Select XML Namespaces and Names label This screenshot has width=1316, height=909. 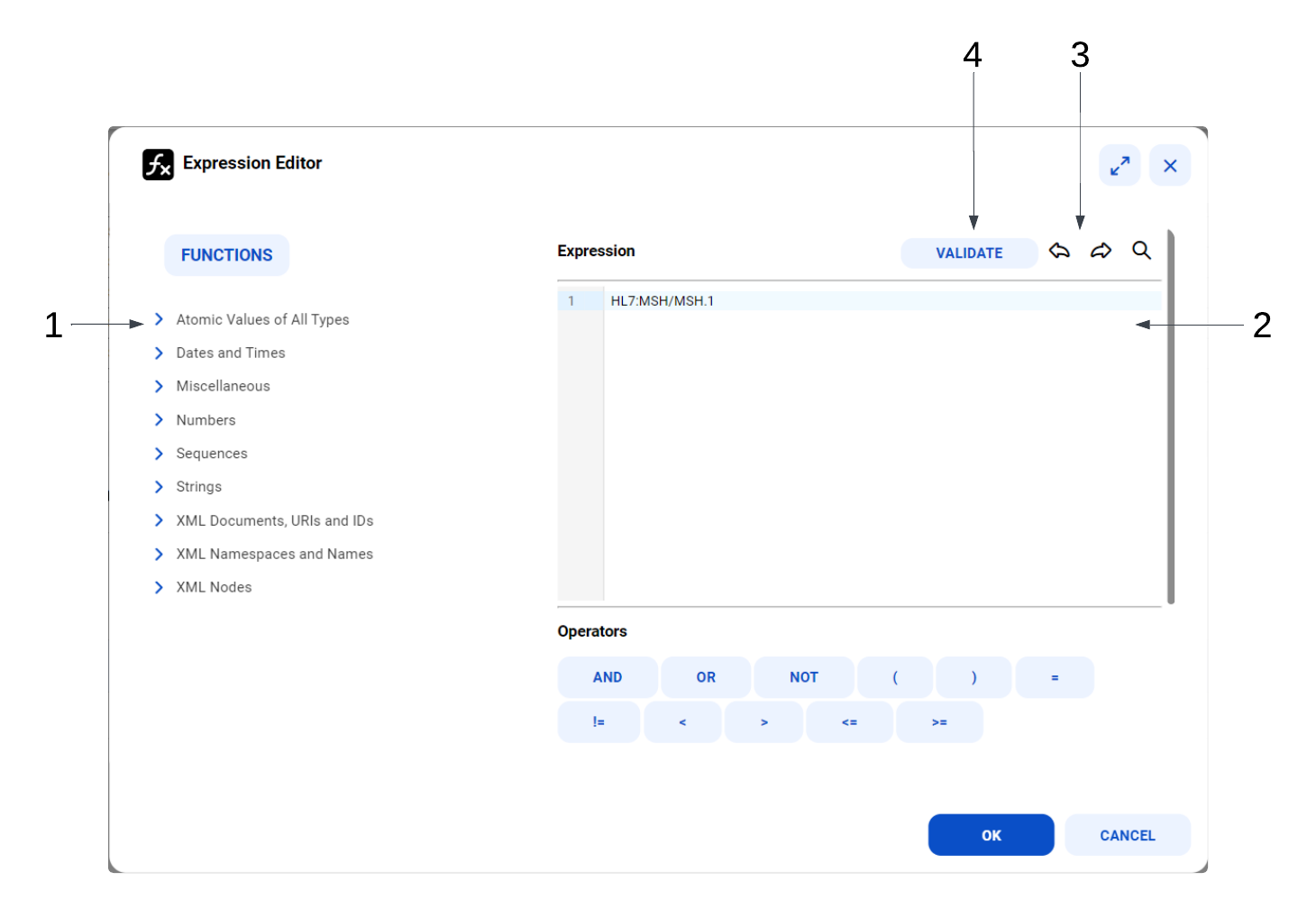275,554
